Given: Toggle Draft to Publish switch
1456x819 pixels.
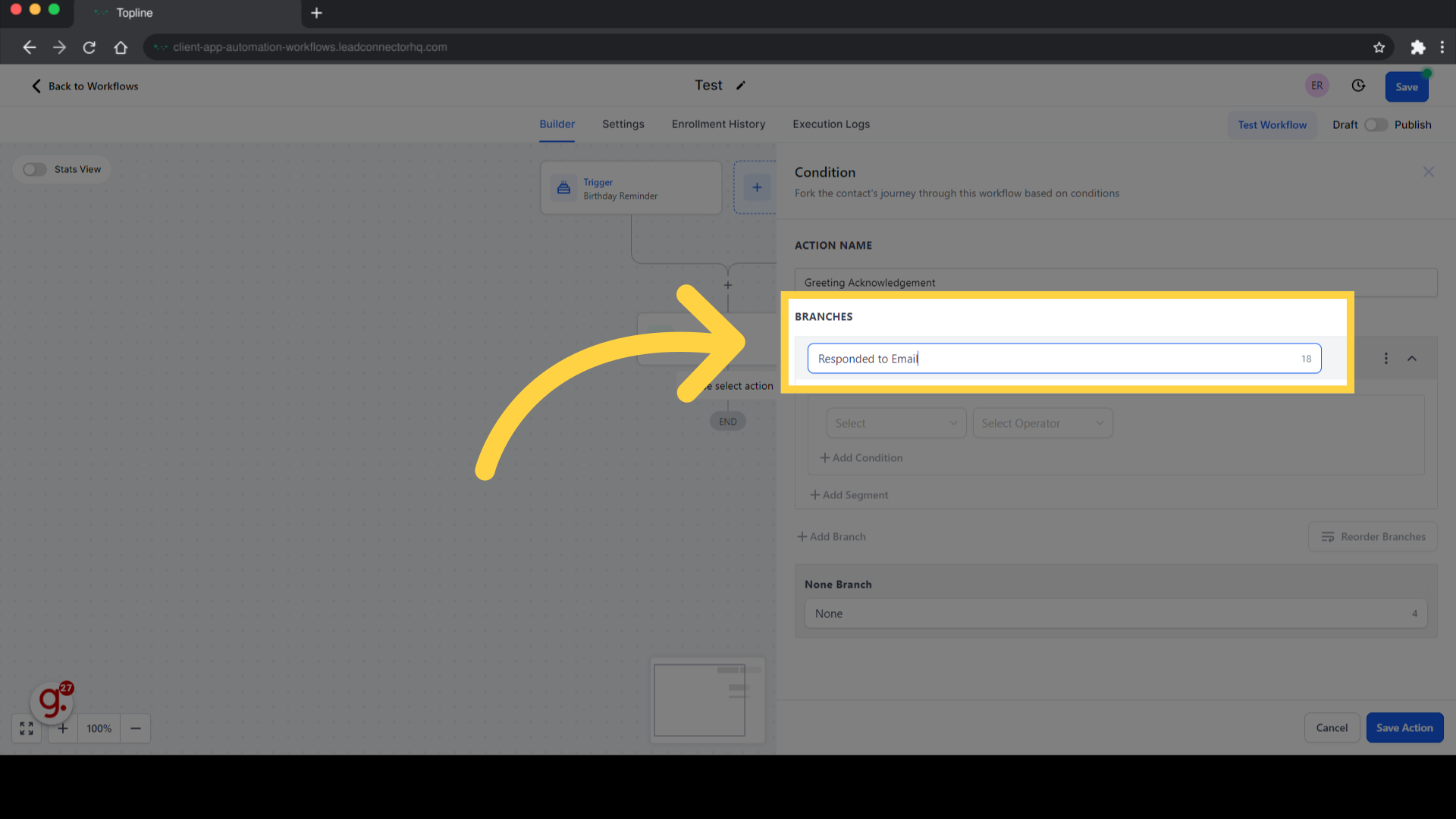Looking at the screenshot, I should coord(1376,125).
